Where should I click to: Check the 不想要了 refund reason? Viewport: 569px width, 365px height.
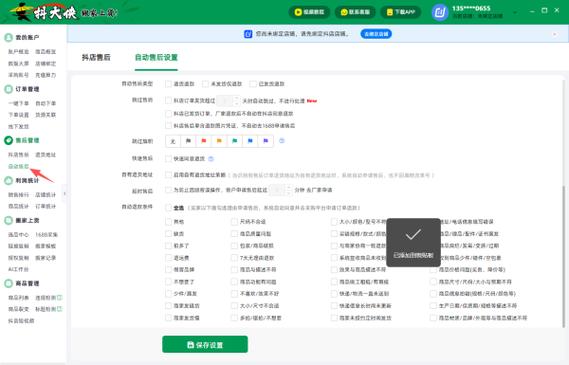[x=168, y=282]
